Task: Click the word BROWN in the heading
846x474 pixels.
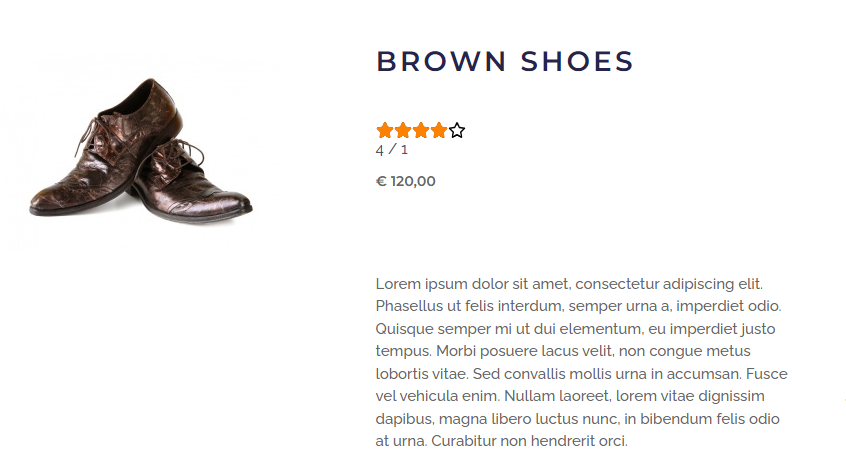Action: 441,61
